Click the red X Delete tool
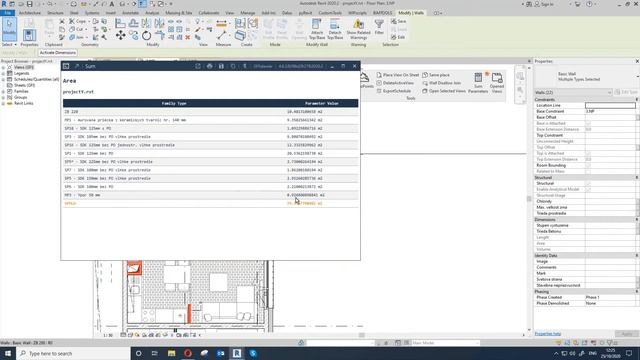This screenshot has width=640, height=360. click(188, 38)
